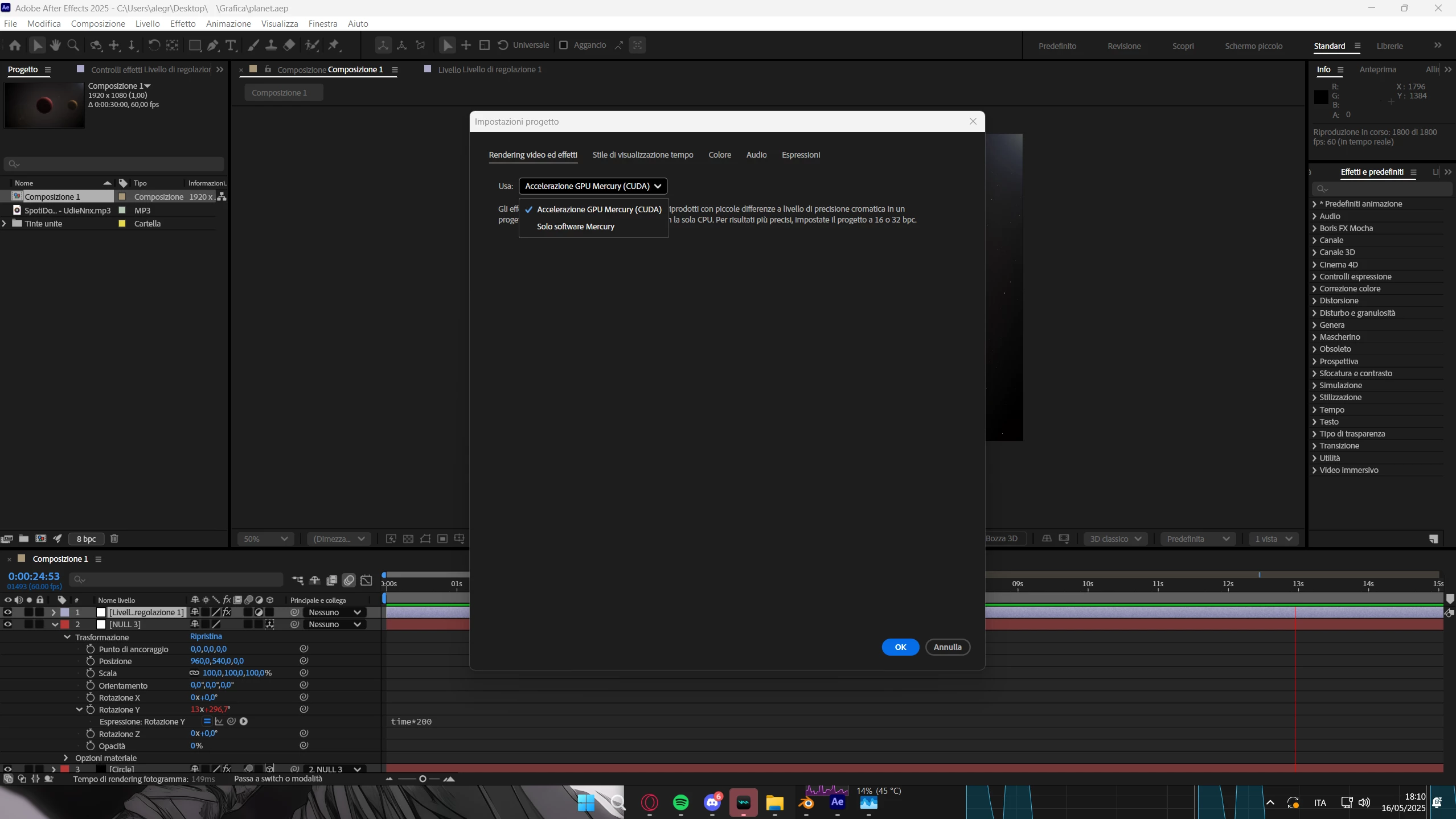Click the timeline zoom slider handle

coord(423,779)
